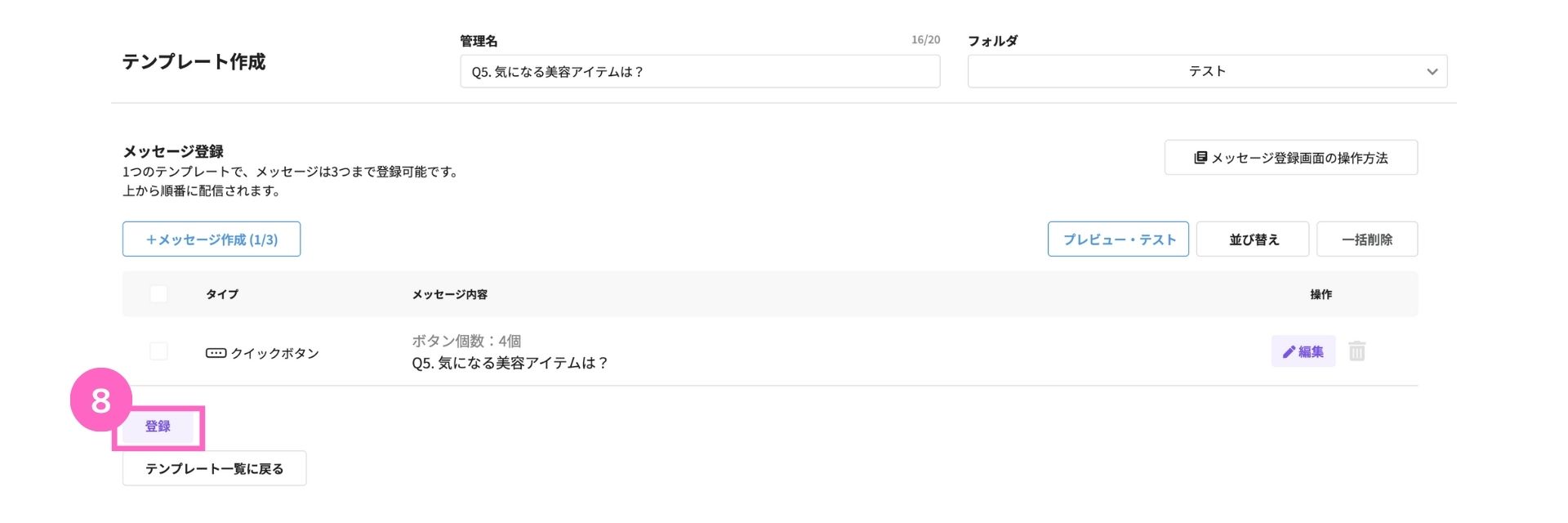Screen dimensions: 1568x523
Task: Click +メッセージ作成 (1/3) to add a message
Action: (x=212, y=239)
